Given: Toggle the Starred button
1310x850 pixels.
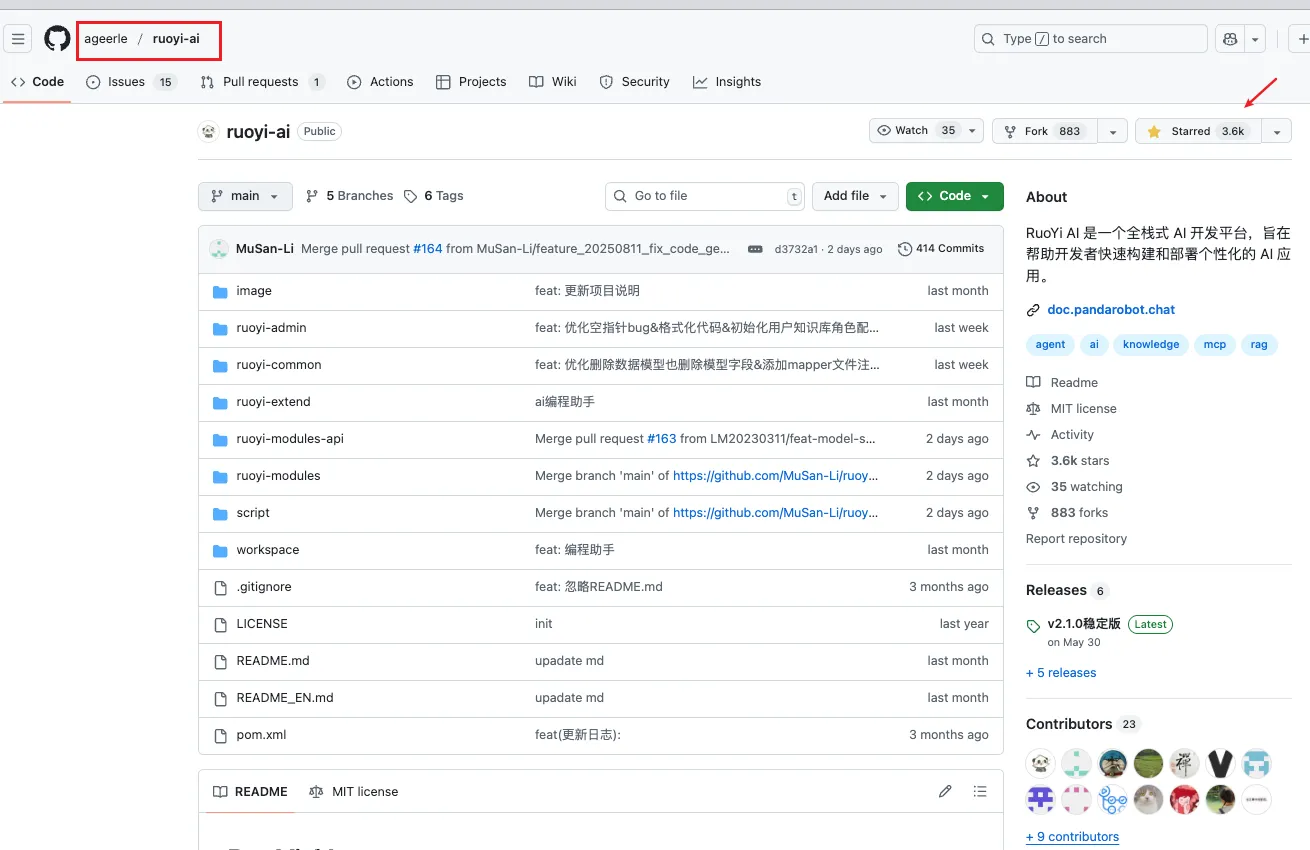Looking at the screenshot, I should coord(1198,131).
